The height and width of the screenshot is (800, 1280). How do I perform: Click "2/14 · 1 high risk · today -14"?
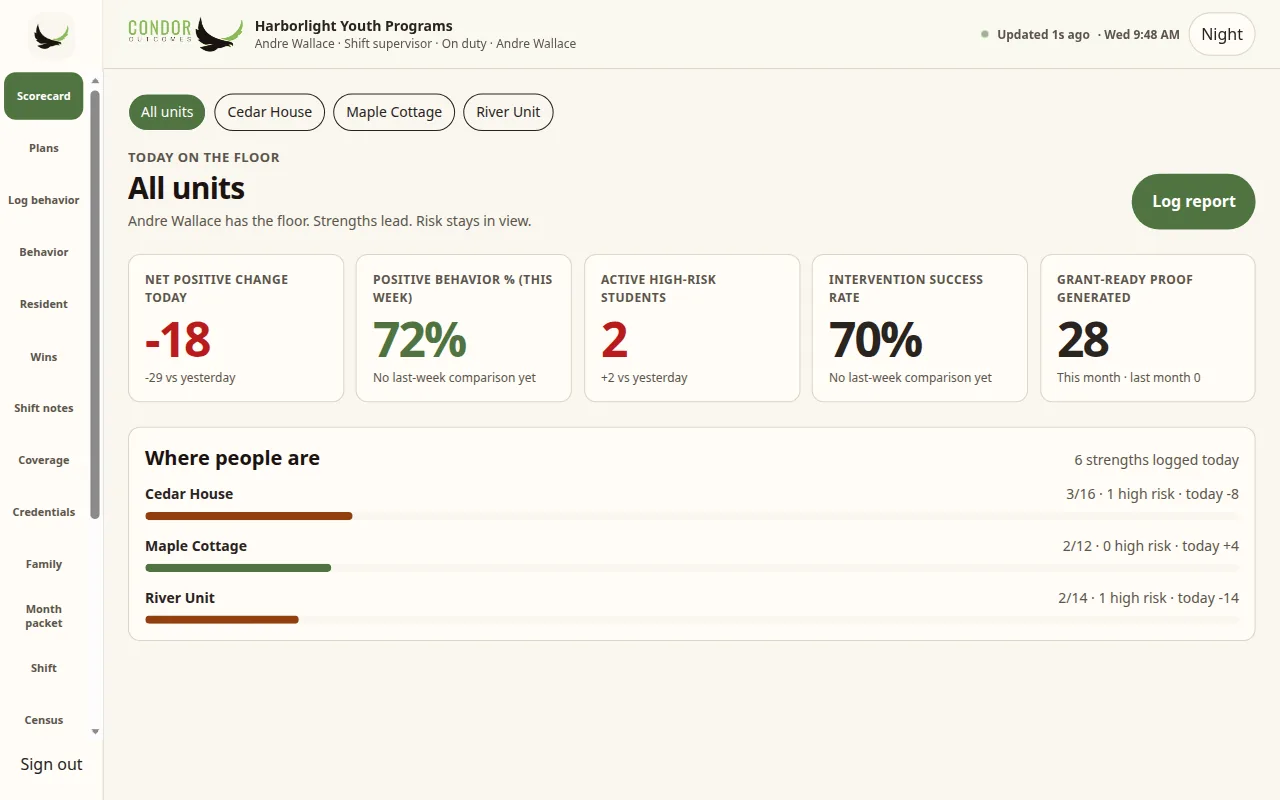tap(1148, 598)
